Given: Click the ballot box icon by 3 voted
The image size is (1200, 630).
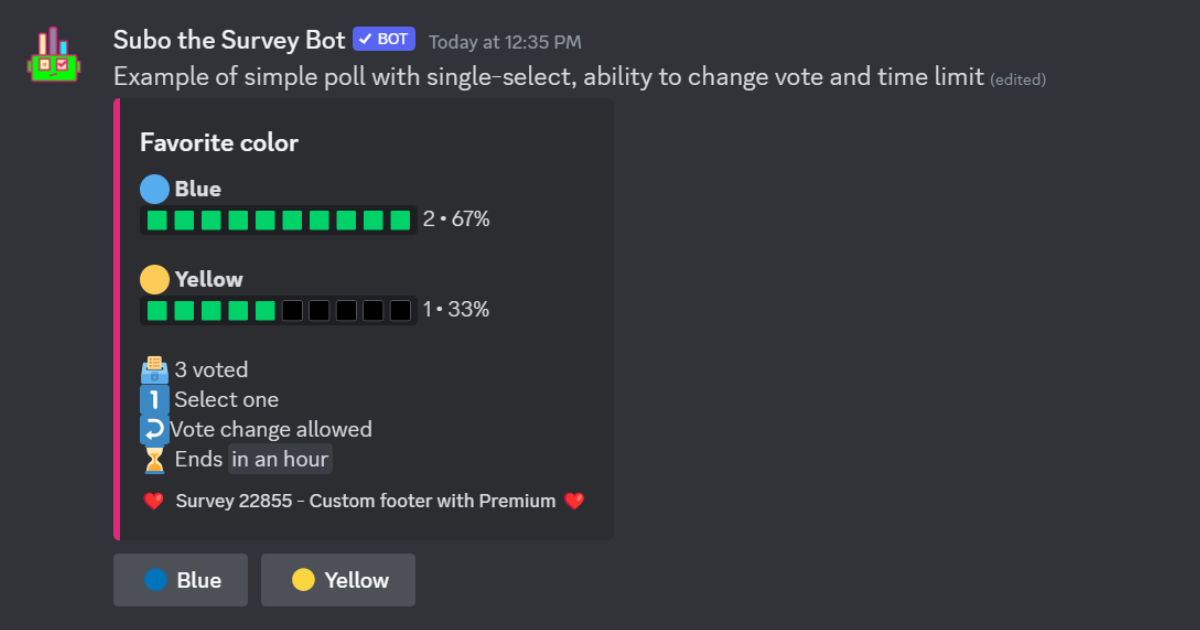Looking at the screenshot, I should click(x=155, y=370).
